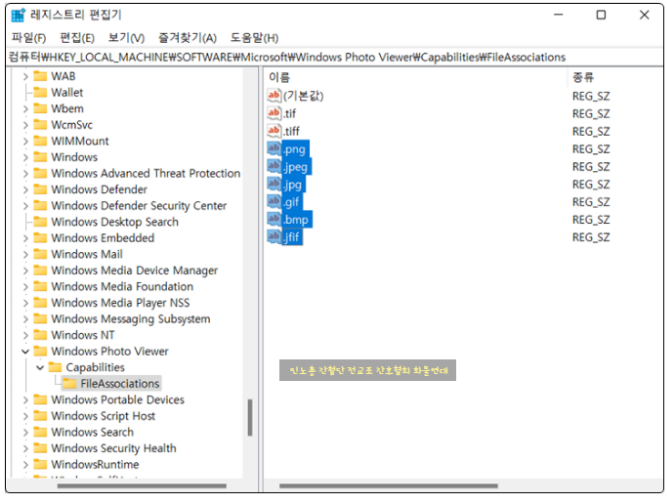This screenshot has height=499, width=667.
Task: Click the values pane horizontal scrollbar
Action: 388,486
